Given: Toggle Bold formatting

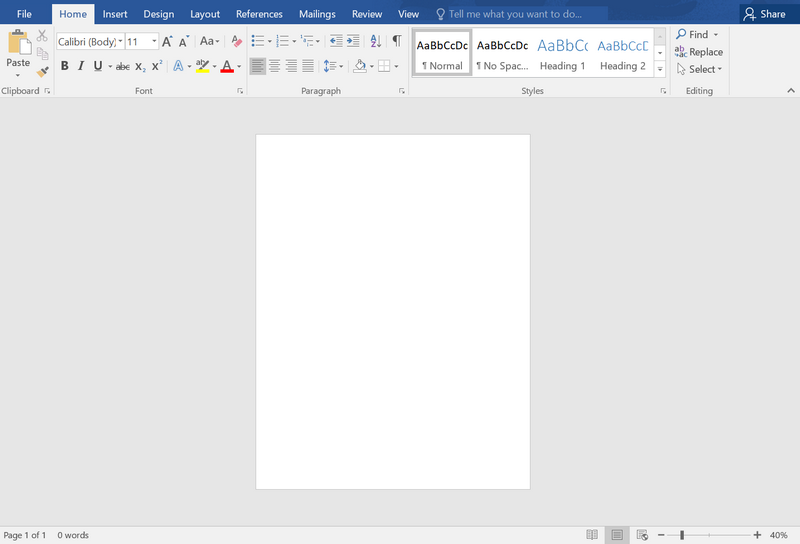Looking at the screenshot, I should 65,66.
